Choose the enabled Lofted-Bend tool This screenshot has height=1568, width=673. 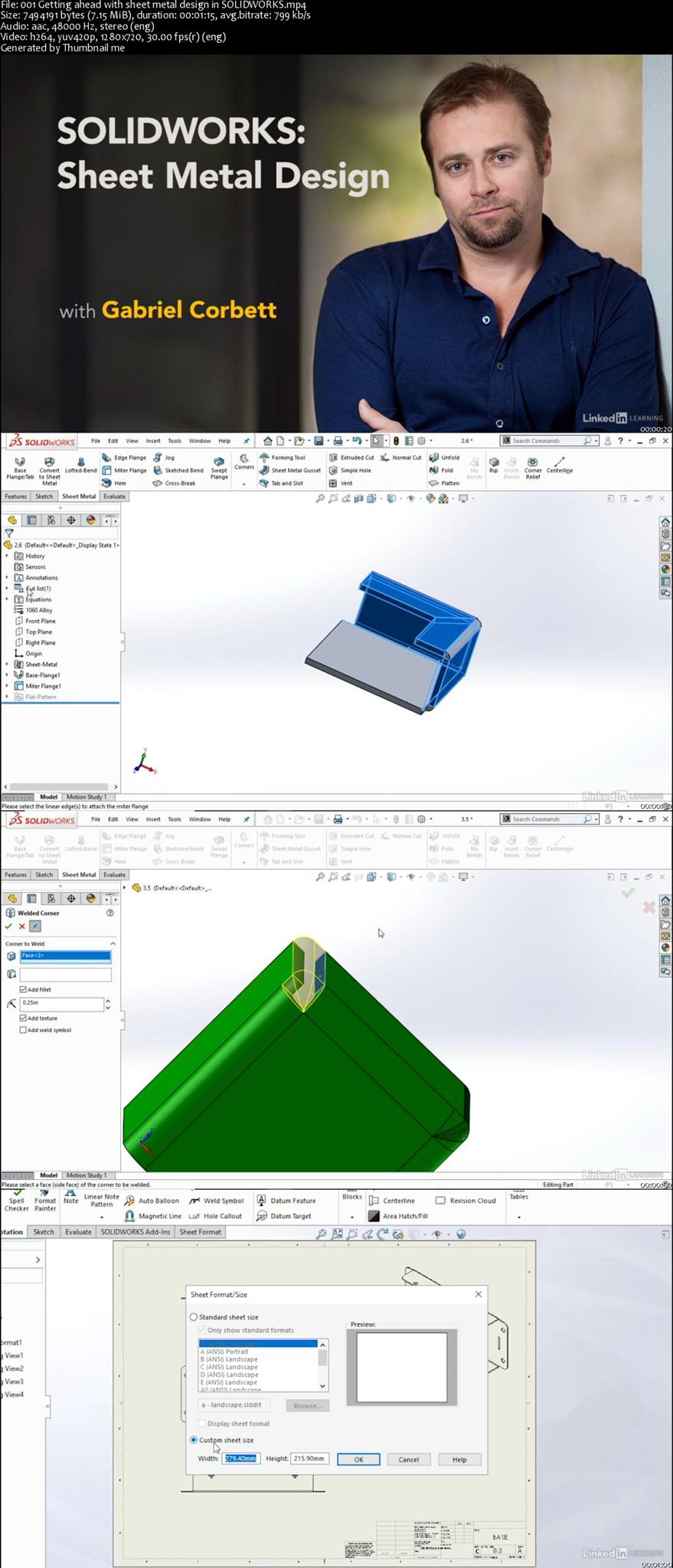[80, 465]
